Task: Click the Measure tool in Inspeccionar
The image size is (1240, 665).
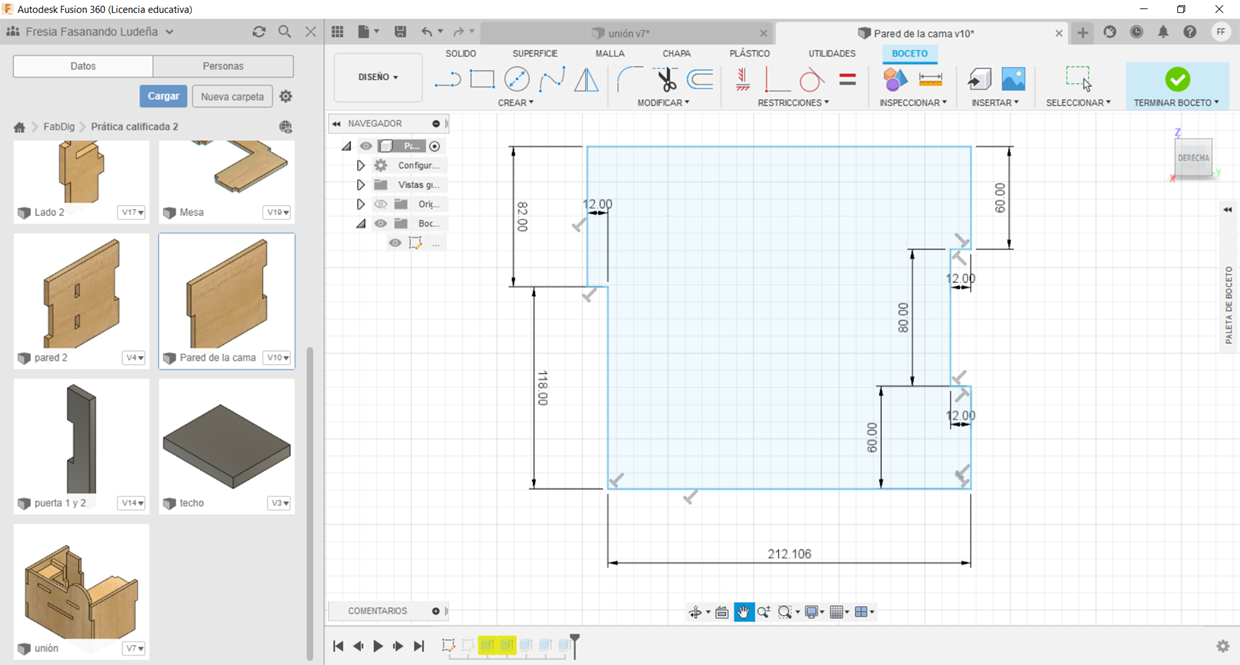Action: (x=930, y=79)
